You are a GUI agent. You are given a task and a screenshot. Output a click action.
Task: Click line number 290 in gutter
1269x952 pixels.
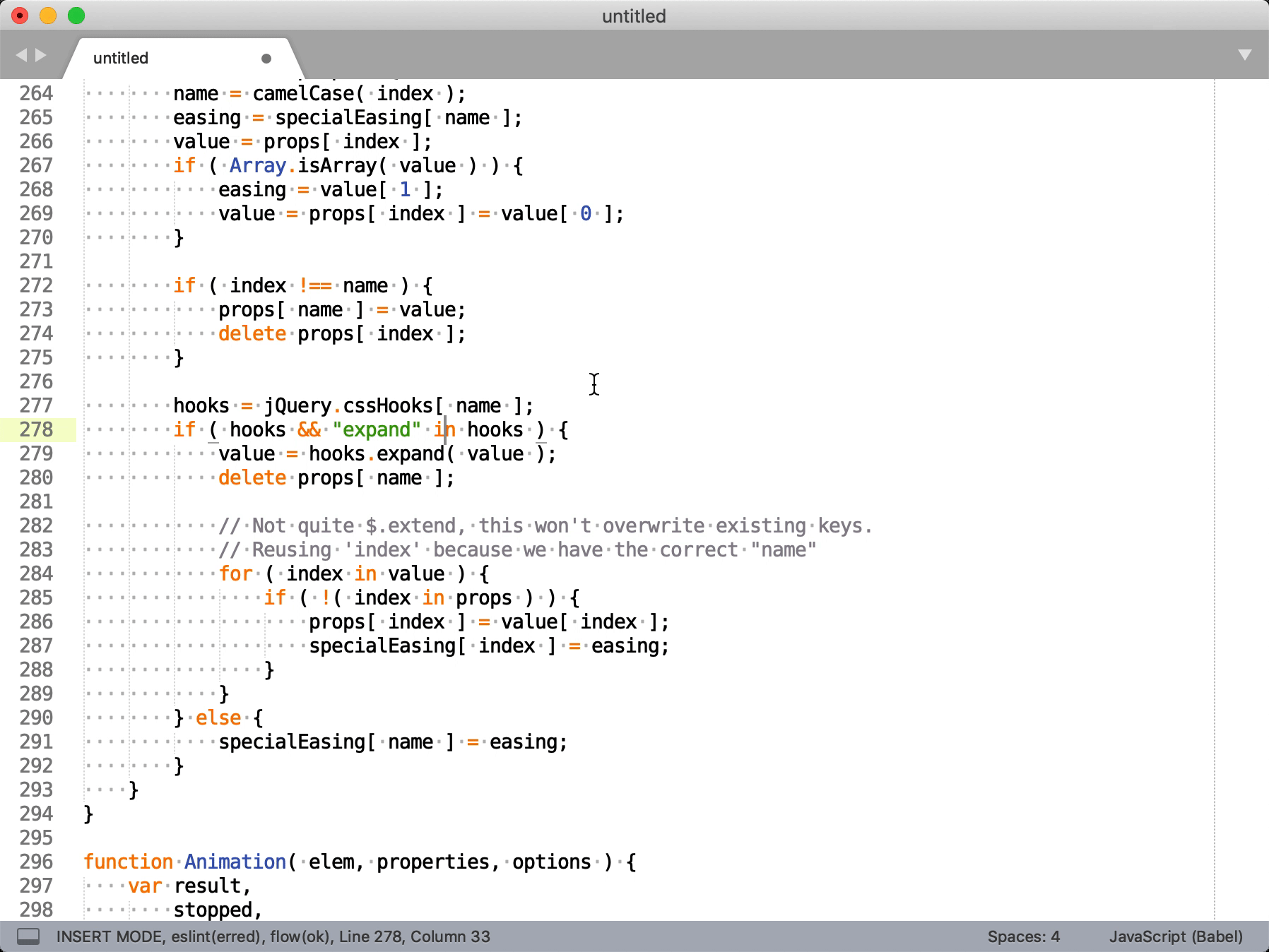pos(37,718)
